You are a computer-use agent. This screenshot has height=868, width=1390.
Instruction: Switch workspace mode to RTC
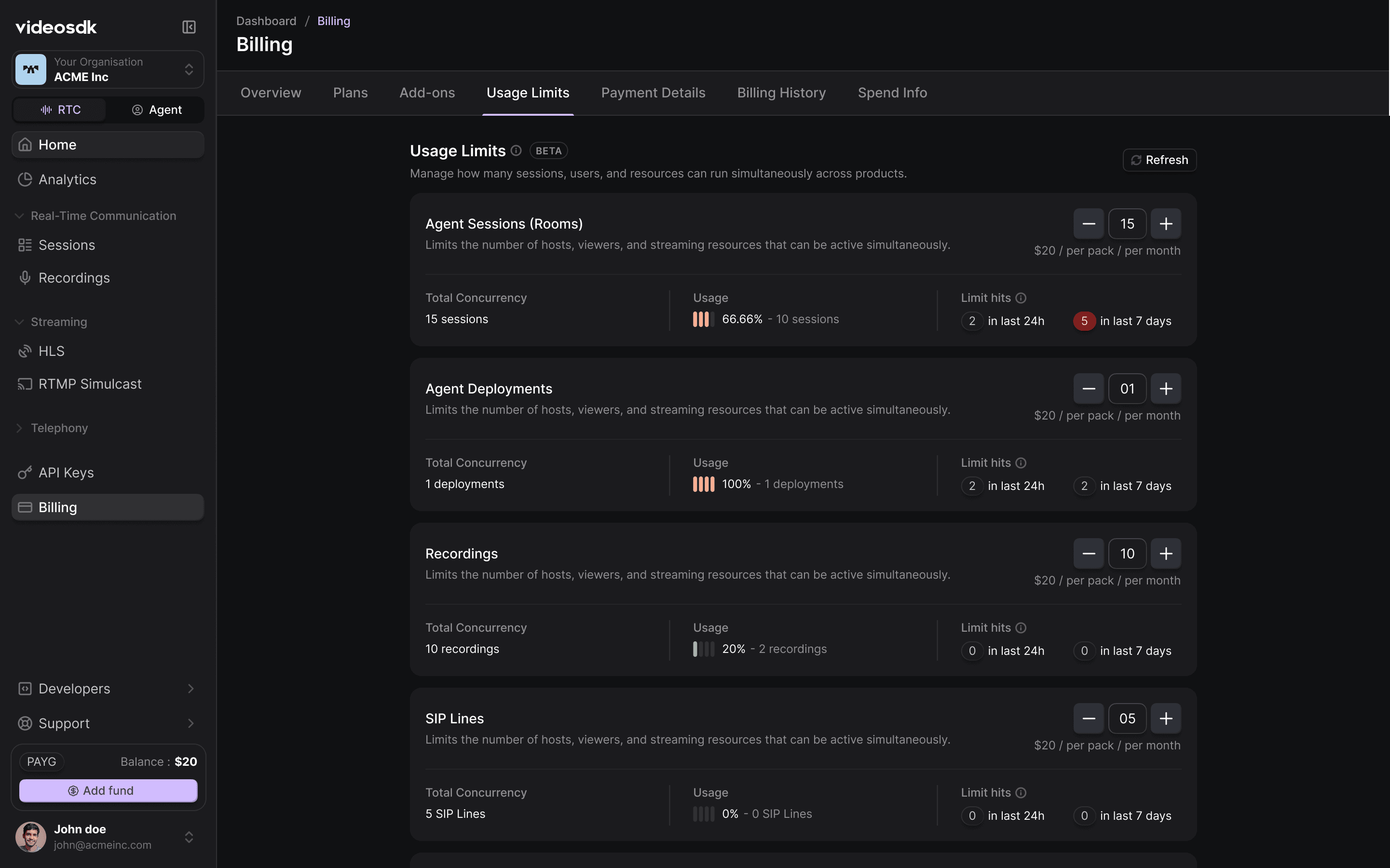(59, 109)
